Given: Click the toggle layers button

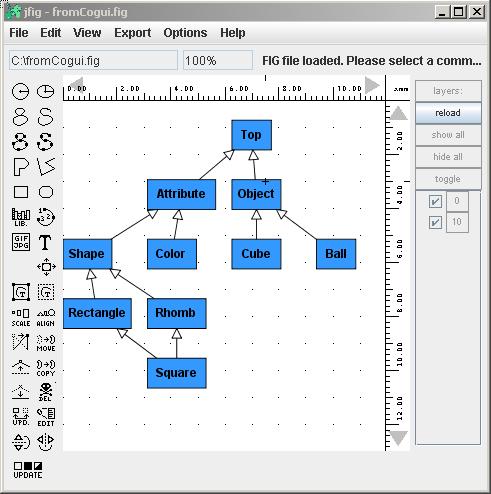Looking at the screenshot, I should pos(448,179).
